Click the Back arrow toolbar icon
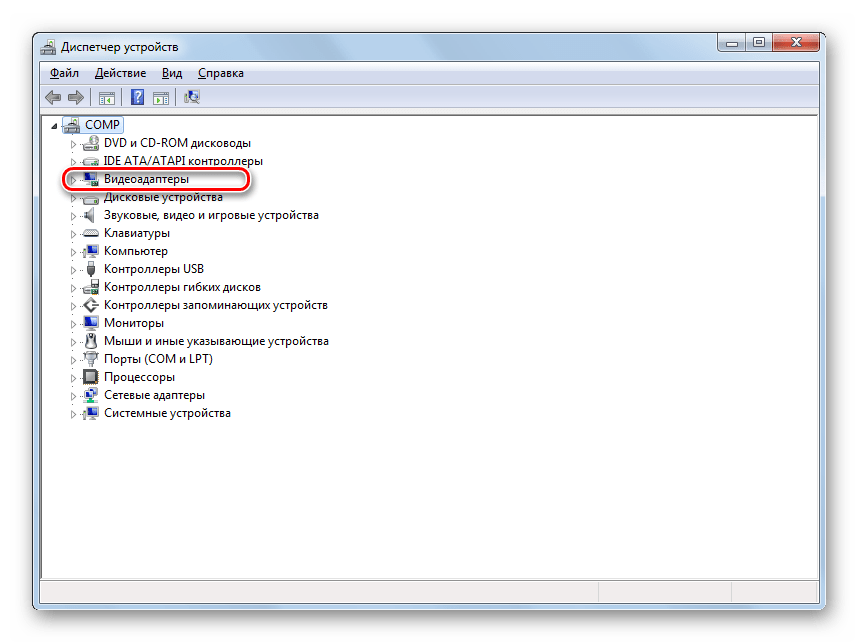Viewport: 859px width, 643px height. (53, 97)
